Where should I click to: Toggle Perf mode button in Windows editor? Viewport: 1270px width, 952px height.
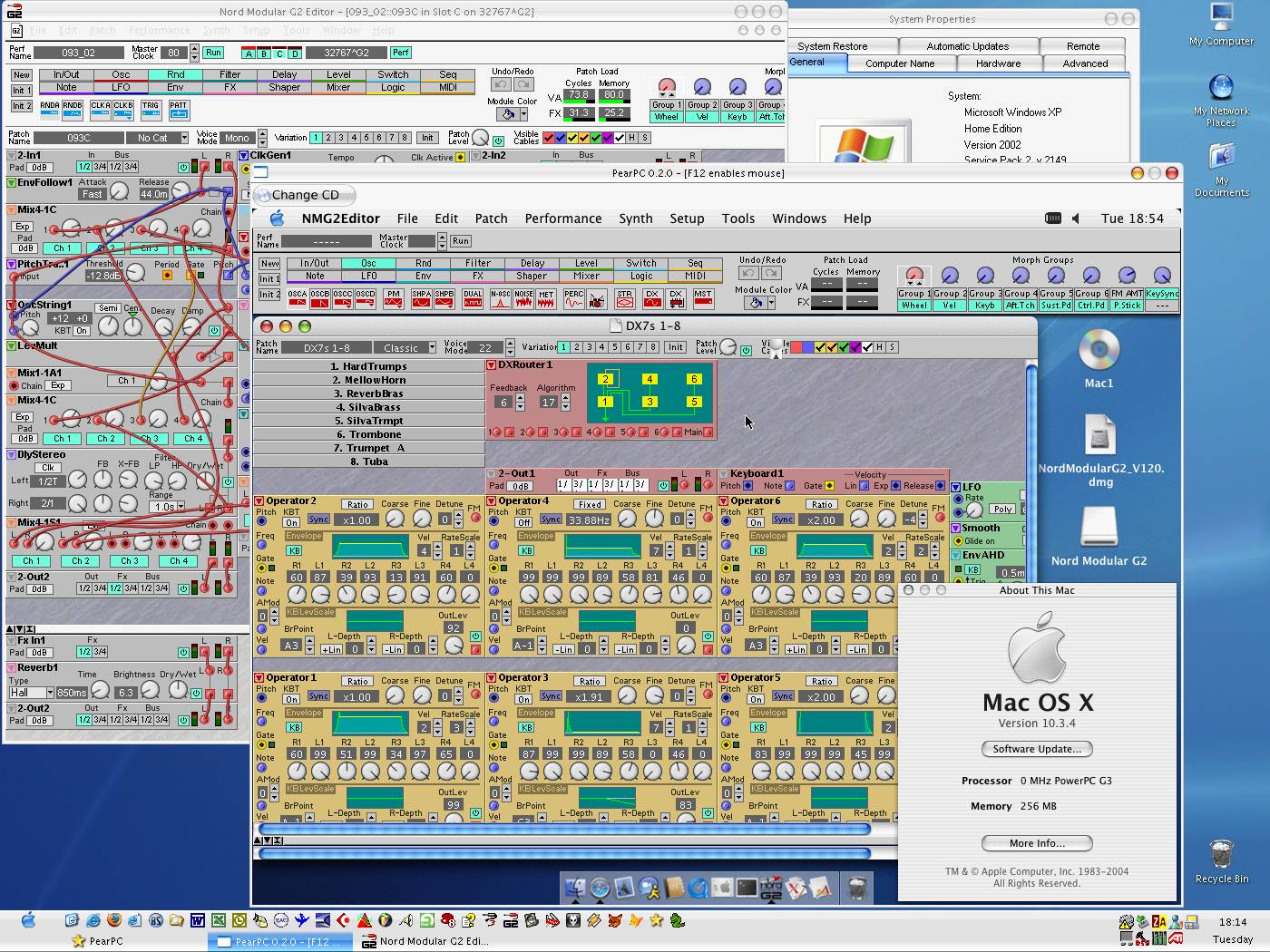(400, 53)
